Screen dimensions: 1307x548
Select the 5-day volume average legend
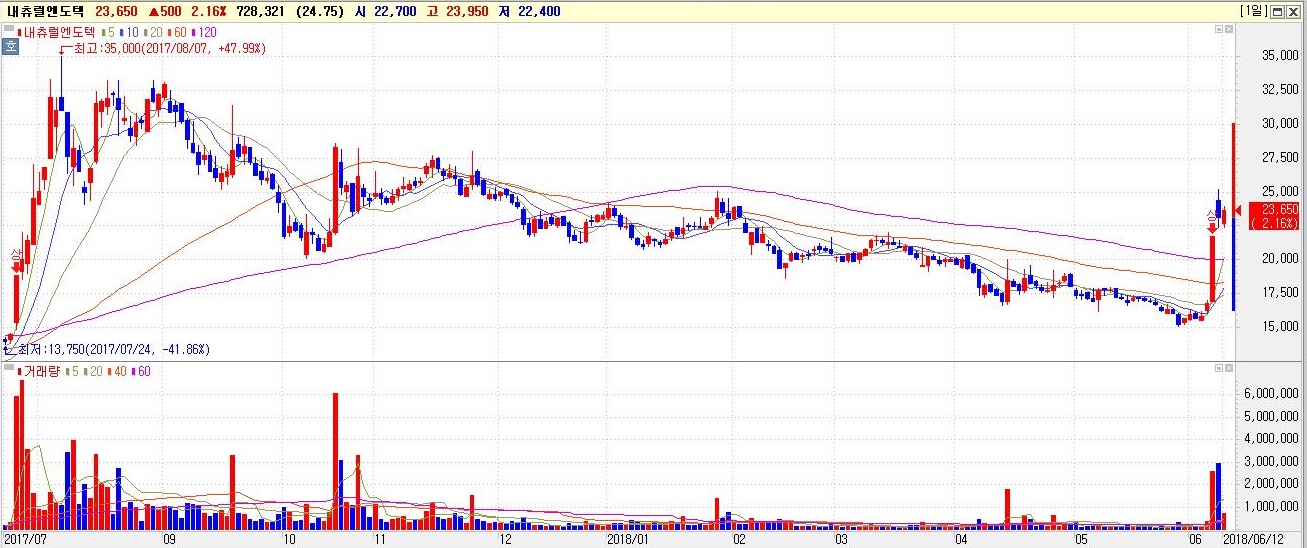point(72,371)
